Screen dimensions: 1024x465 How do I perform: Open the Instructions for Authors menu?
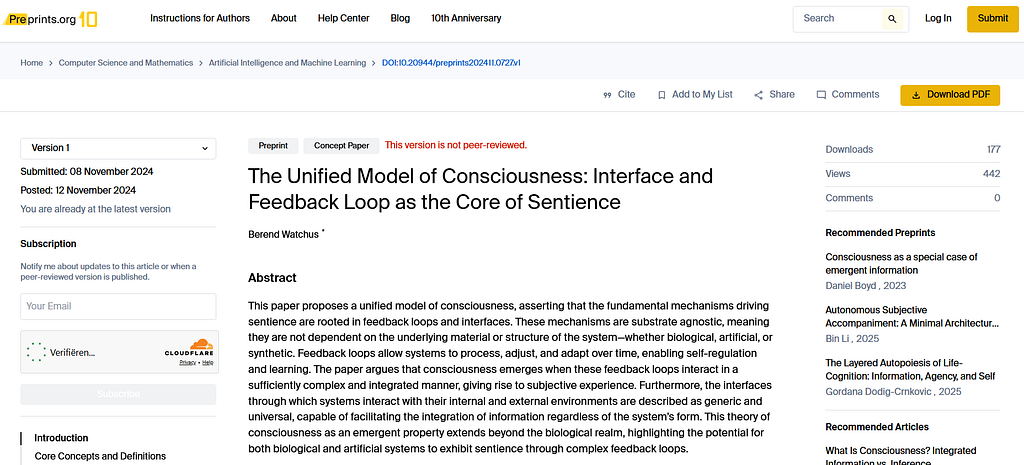(x=200, y=18)
